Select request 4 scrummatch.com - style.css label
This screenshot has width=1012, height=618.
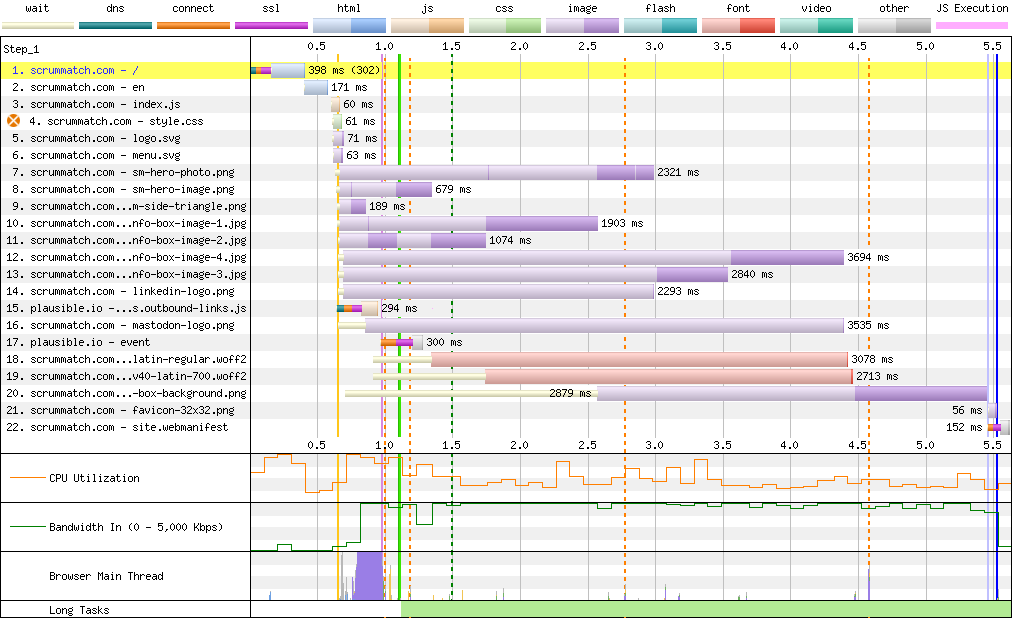tap(116, 121)
